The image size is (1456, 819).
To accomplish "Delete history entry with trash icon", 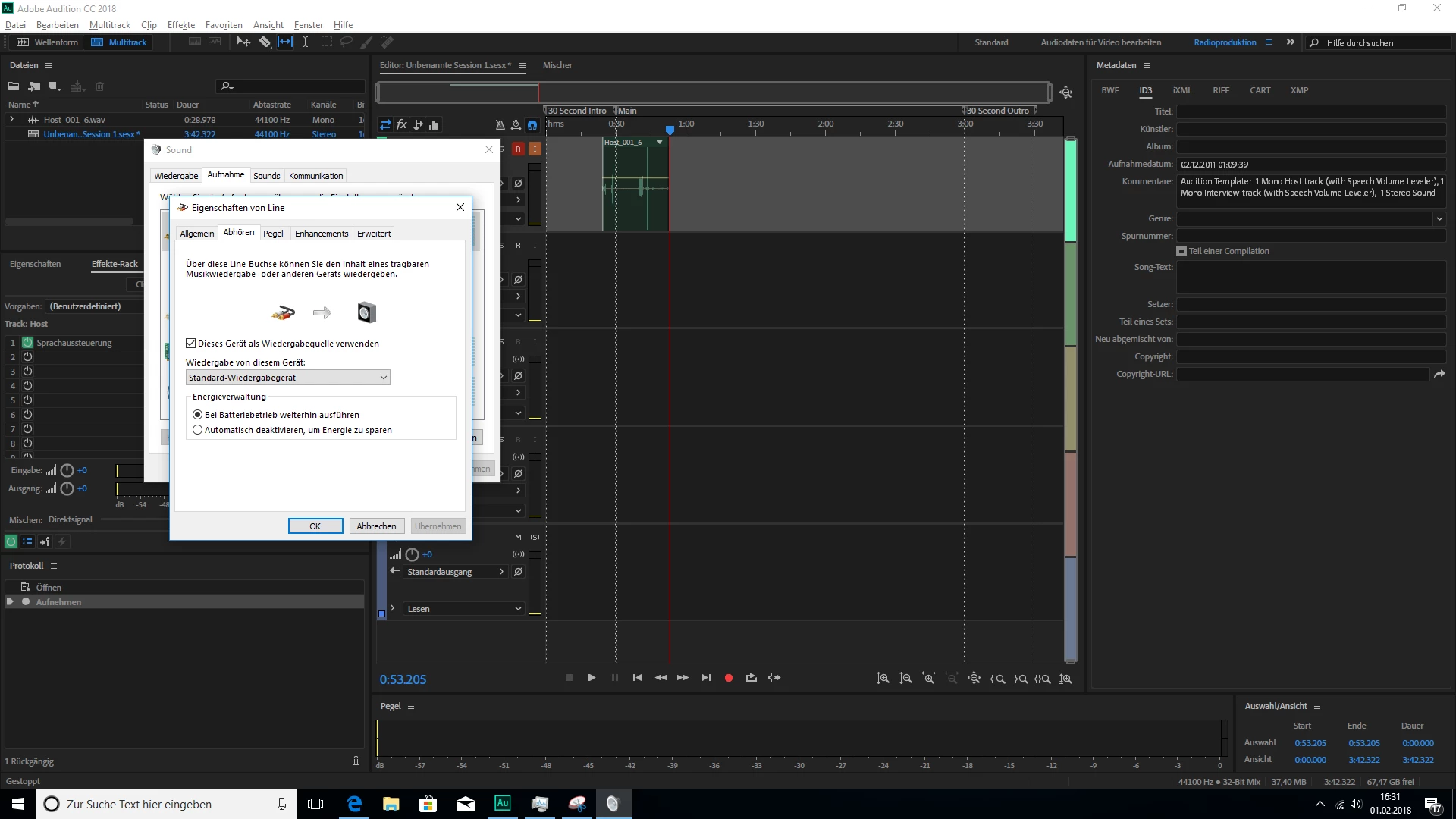I will [x=356, y=761].
